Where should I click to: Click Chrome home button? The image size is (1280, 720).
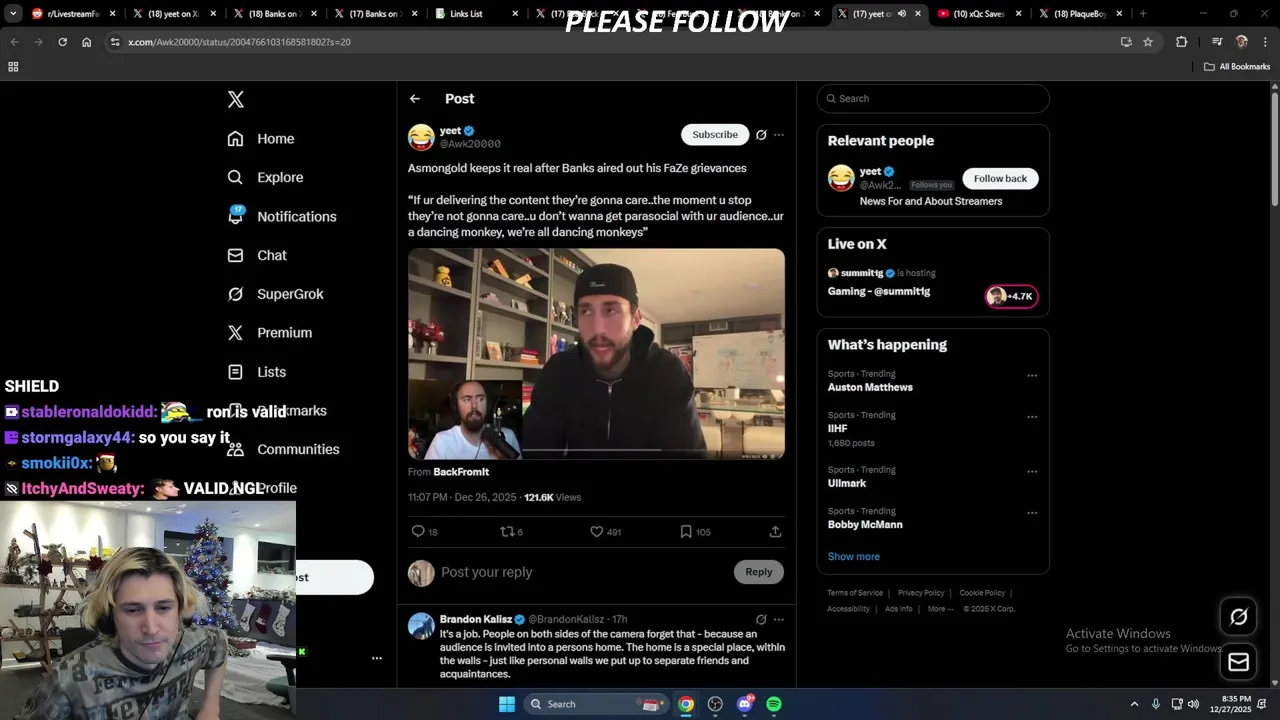[x=86, y=42]
